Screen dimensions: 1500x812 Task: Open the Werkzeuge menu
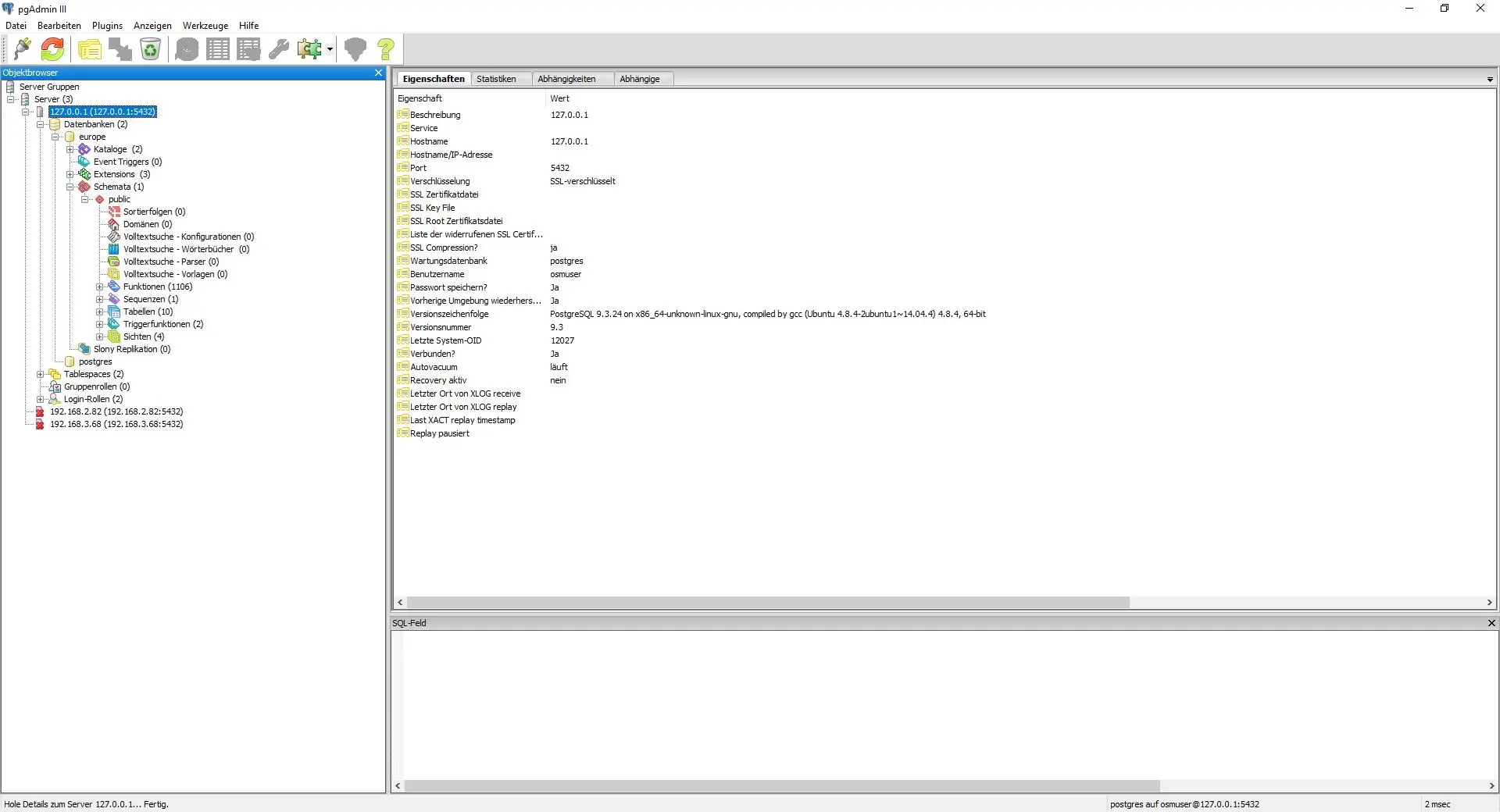pyautogui.click(x=205, y=26)
